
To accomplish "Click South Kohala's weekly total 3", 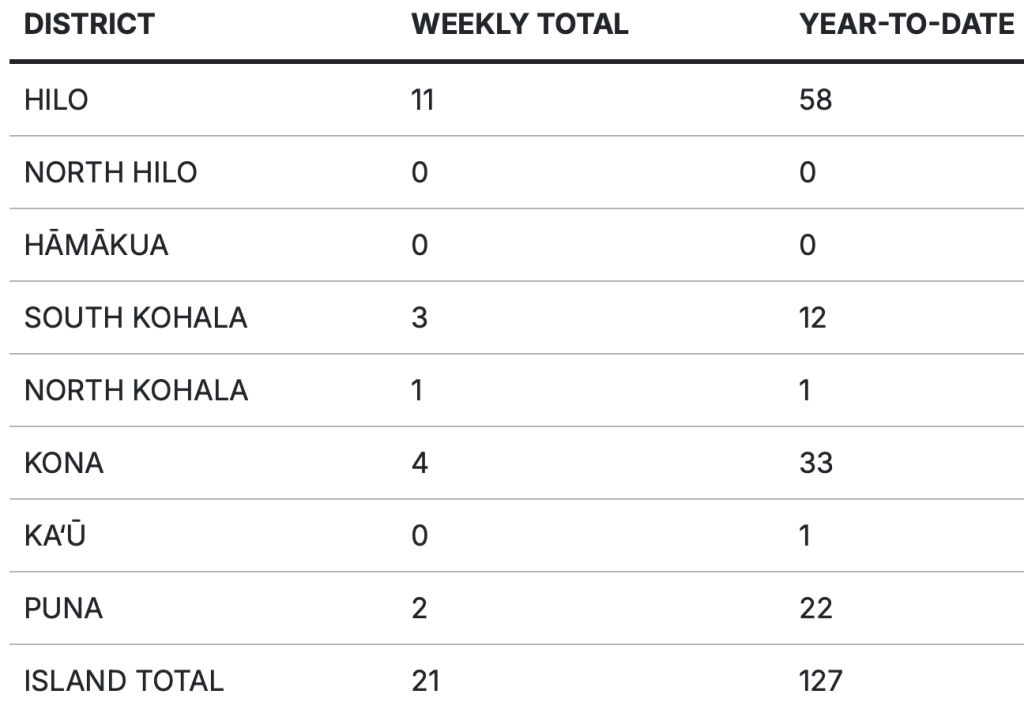I will point(421,318).
